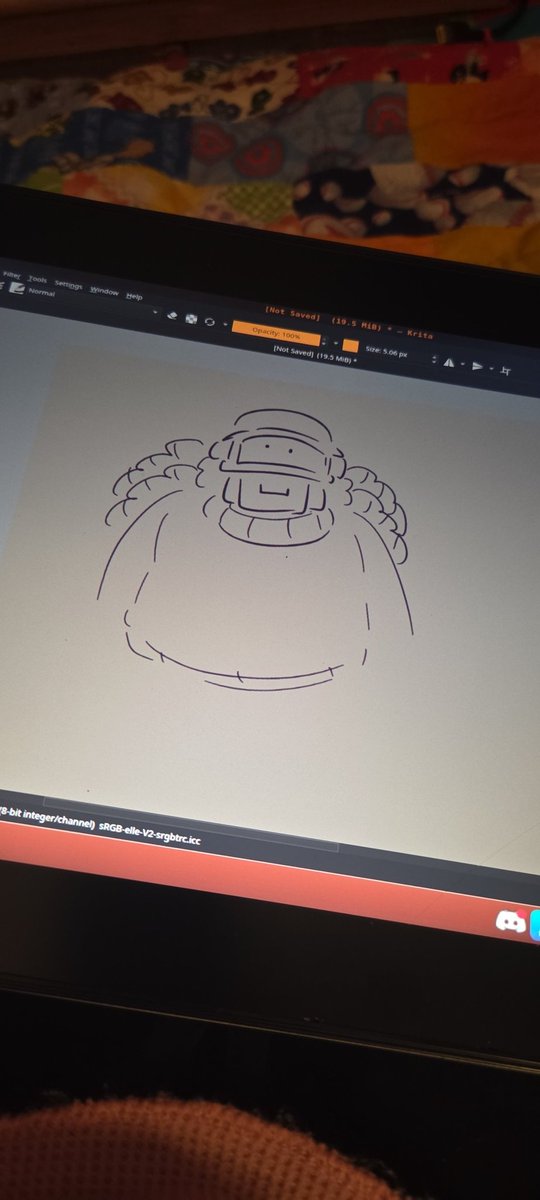Viewport: 540px width, 1200px height.
Task: Toggle the vertical mirror tool icon
Action: point(478,367)
